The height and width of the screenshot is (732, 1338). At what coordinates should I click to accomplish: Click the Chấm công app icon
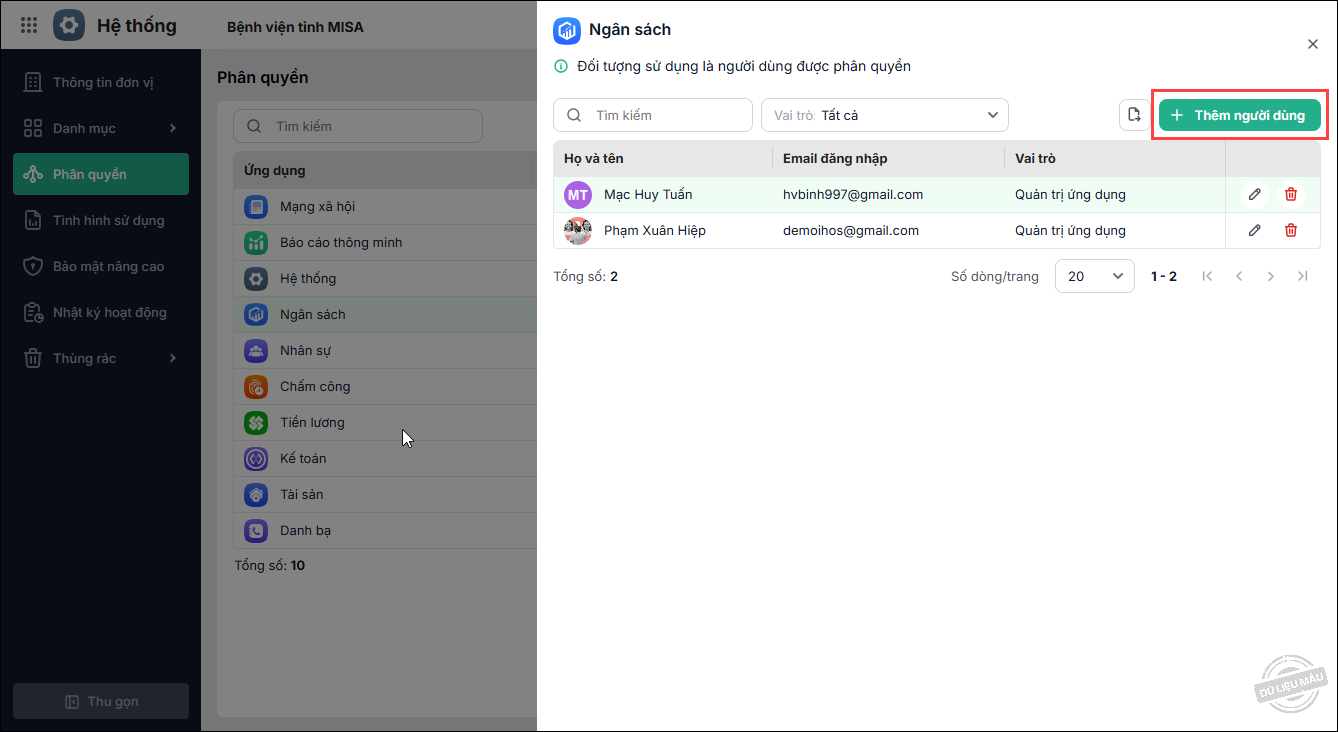pyautogui.click(x=256, y=387)
